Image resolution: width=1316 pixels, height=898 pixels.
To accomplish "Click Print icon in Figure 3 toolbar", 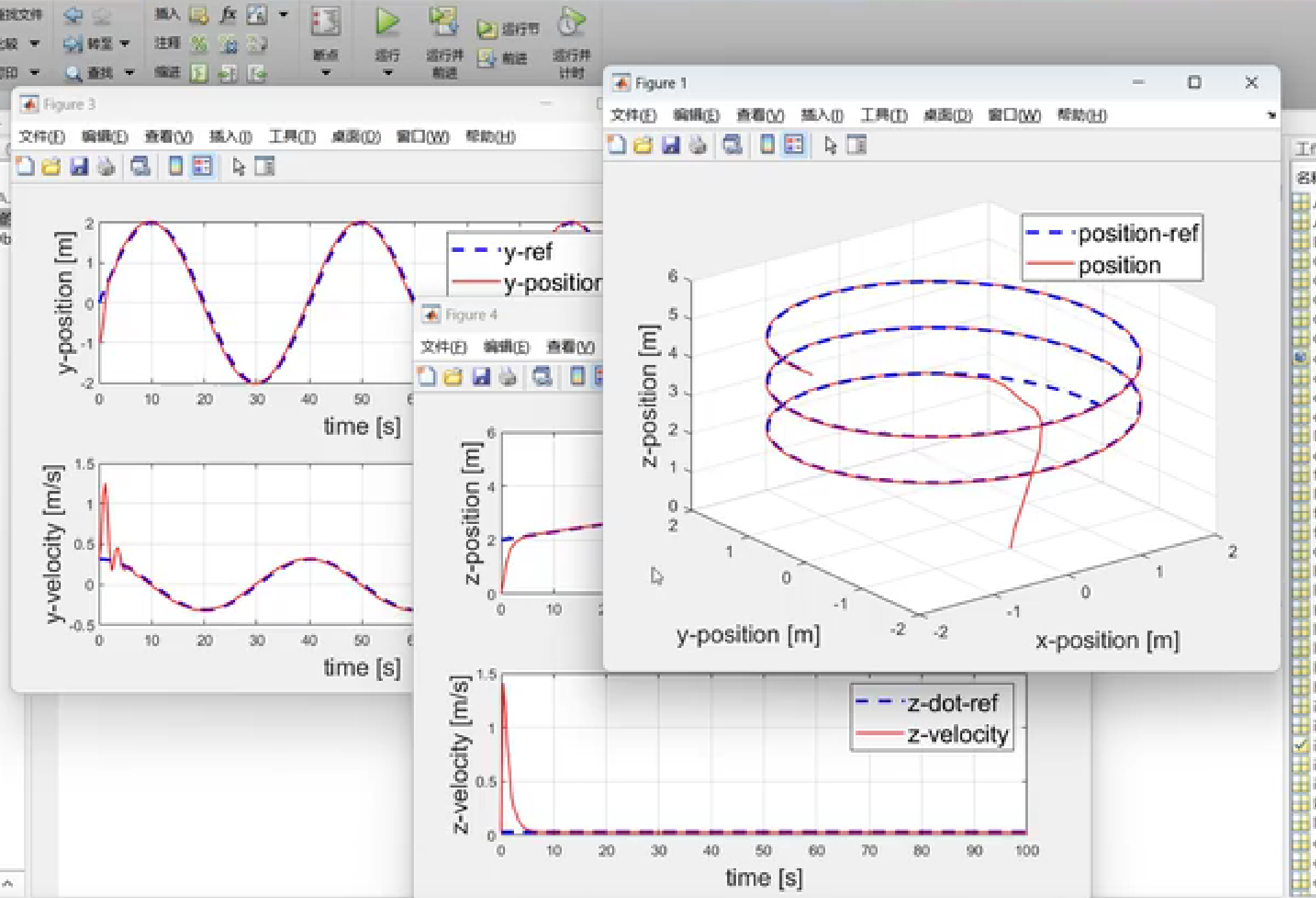I will [x=107, y=167].
